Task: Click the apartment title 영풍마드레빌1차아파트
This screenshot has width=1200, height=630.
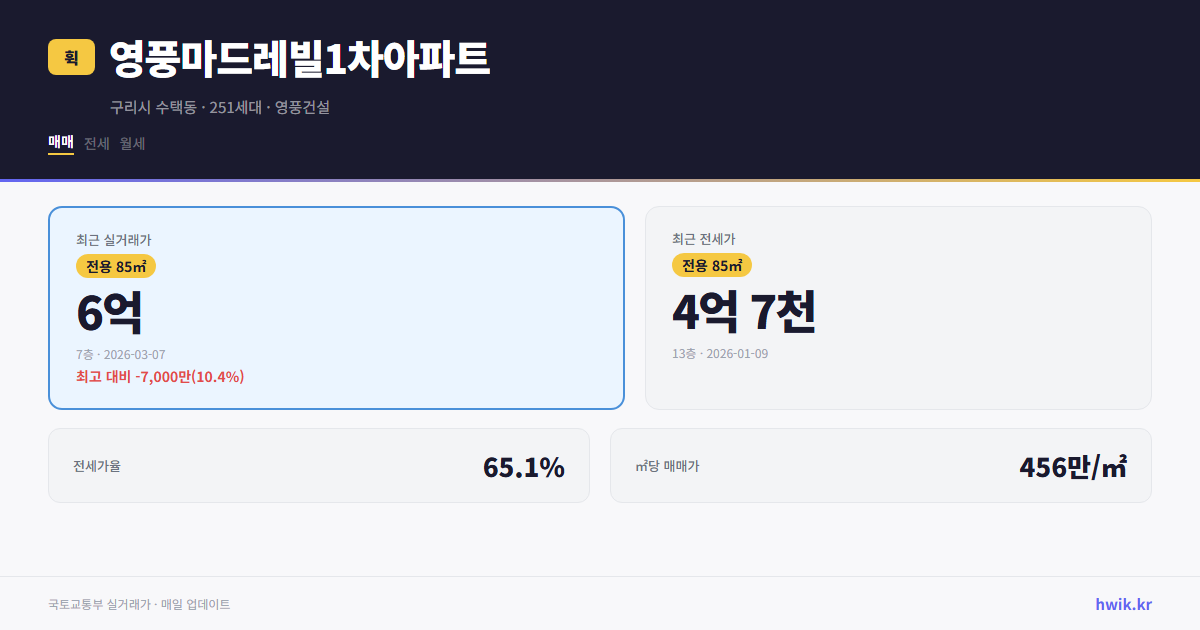Action: pos(299,59)
